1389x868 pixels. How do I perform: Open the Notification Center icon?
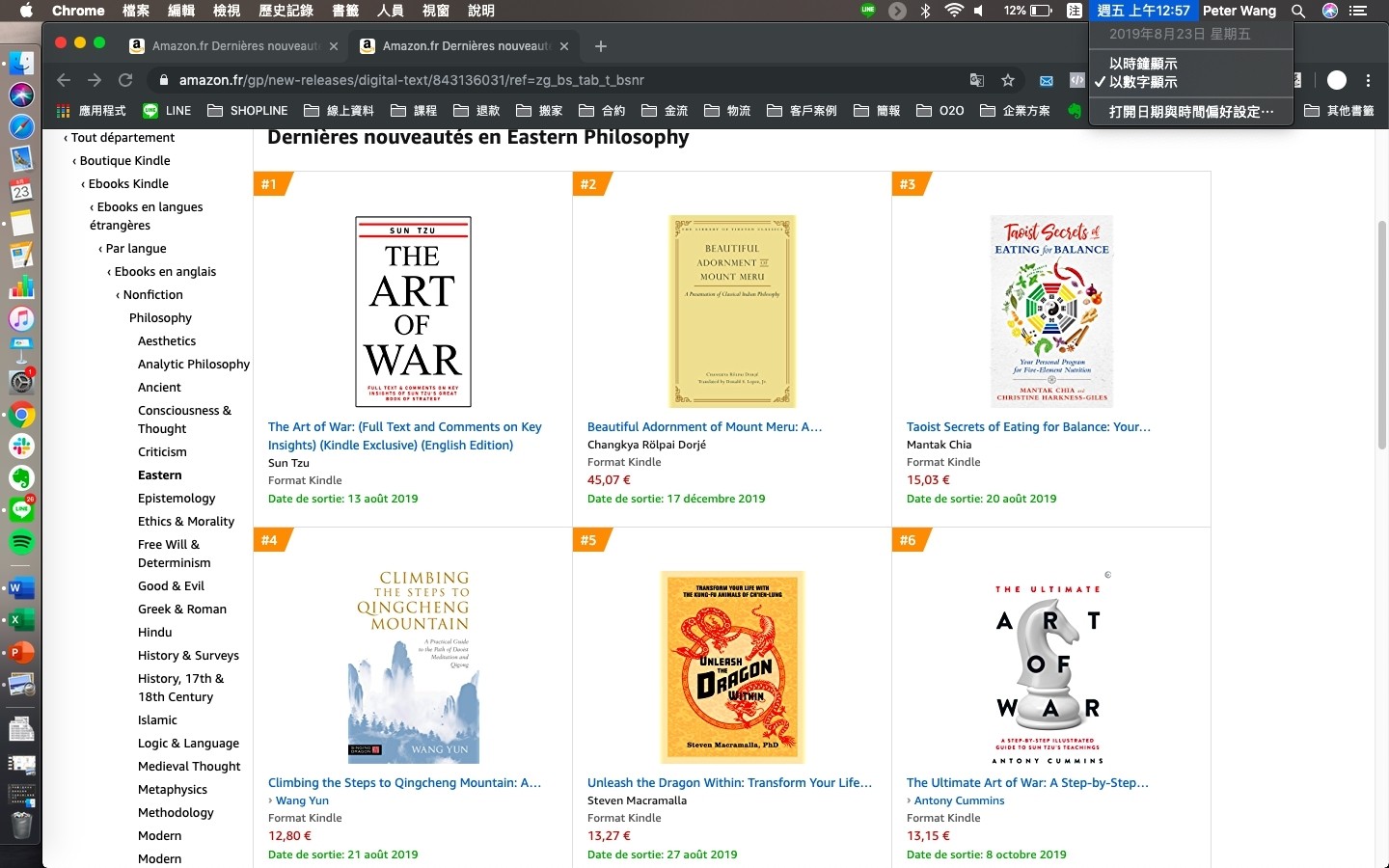click(x=1358, y=11)
